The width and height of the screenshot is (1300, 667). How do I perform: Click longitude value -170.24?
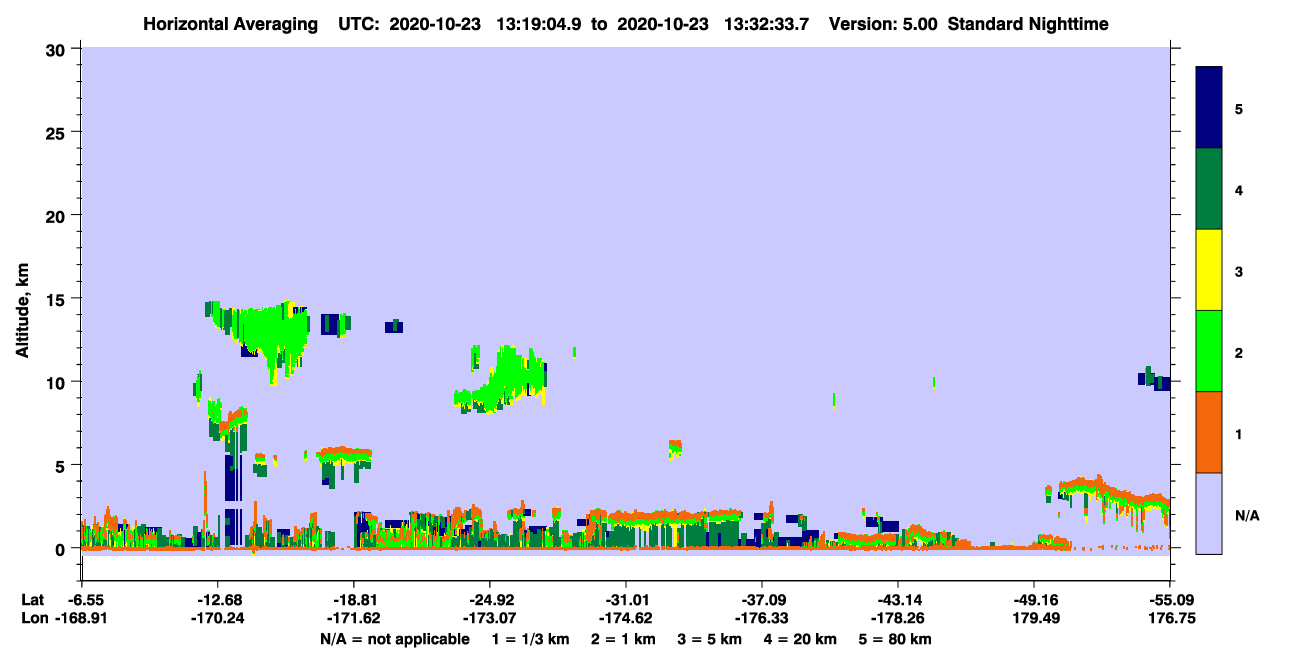(x=218, y=618)
